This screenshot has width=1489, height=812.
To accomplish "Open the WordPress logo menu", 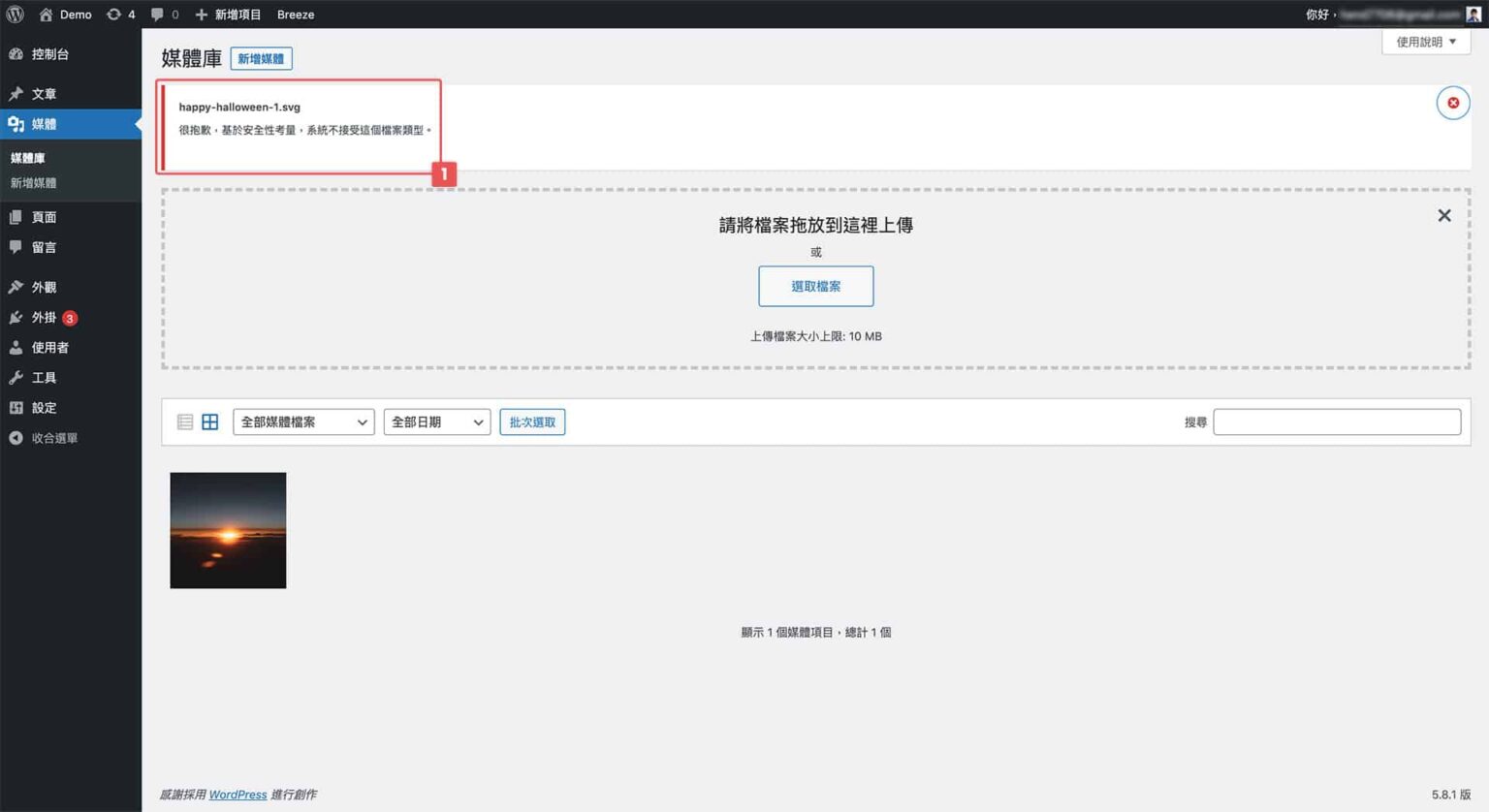I will coord(16,14).
